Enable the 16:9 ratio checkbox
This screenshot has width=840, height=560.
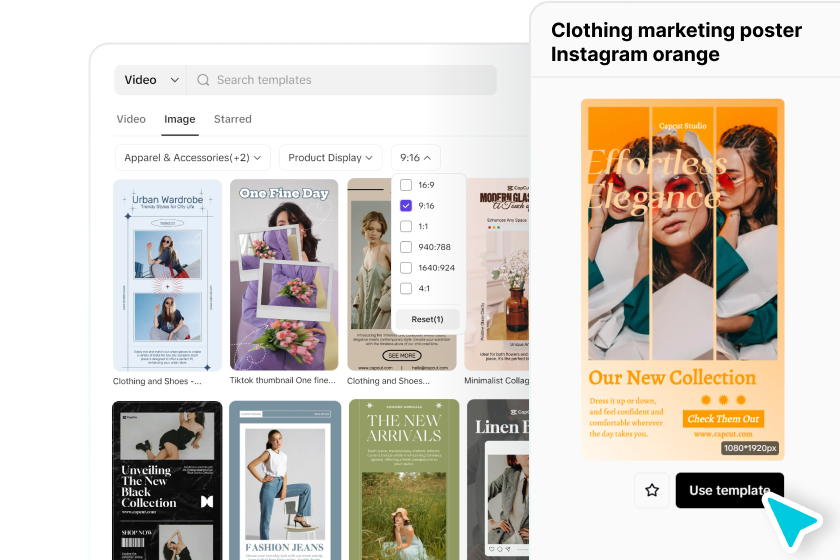point(406,185)
